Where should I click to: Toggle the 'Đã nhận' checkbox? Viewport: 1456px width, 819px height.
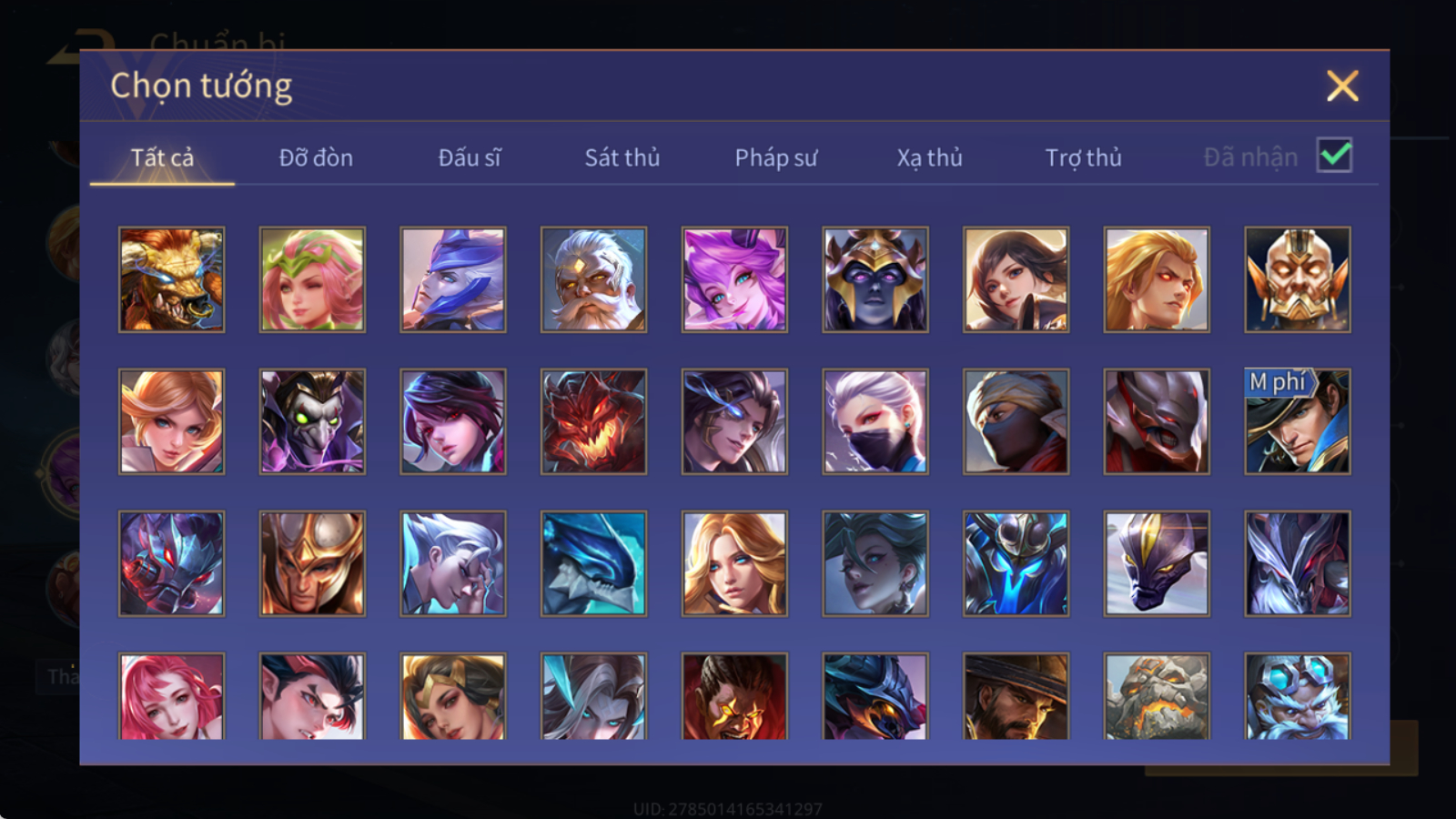pos(1335,156)
